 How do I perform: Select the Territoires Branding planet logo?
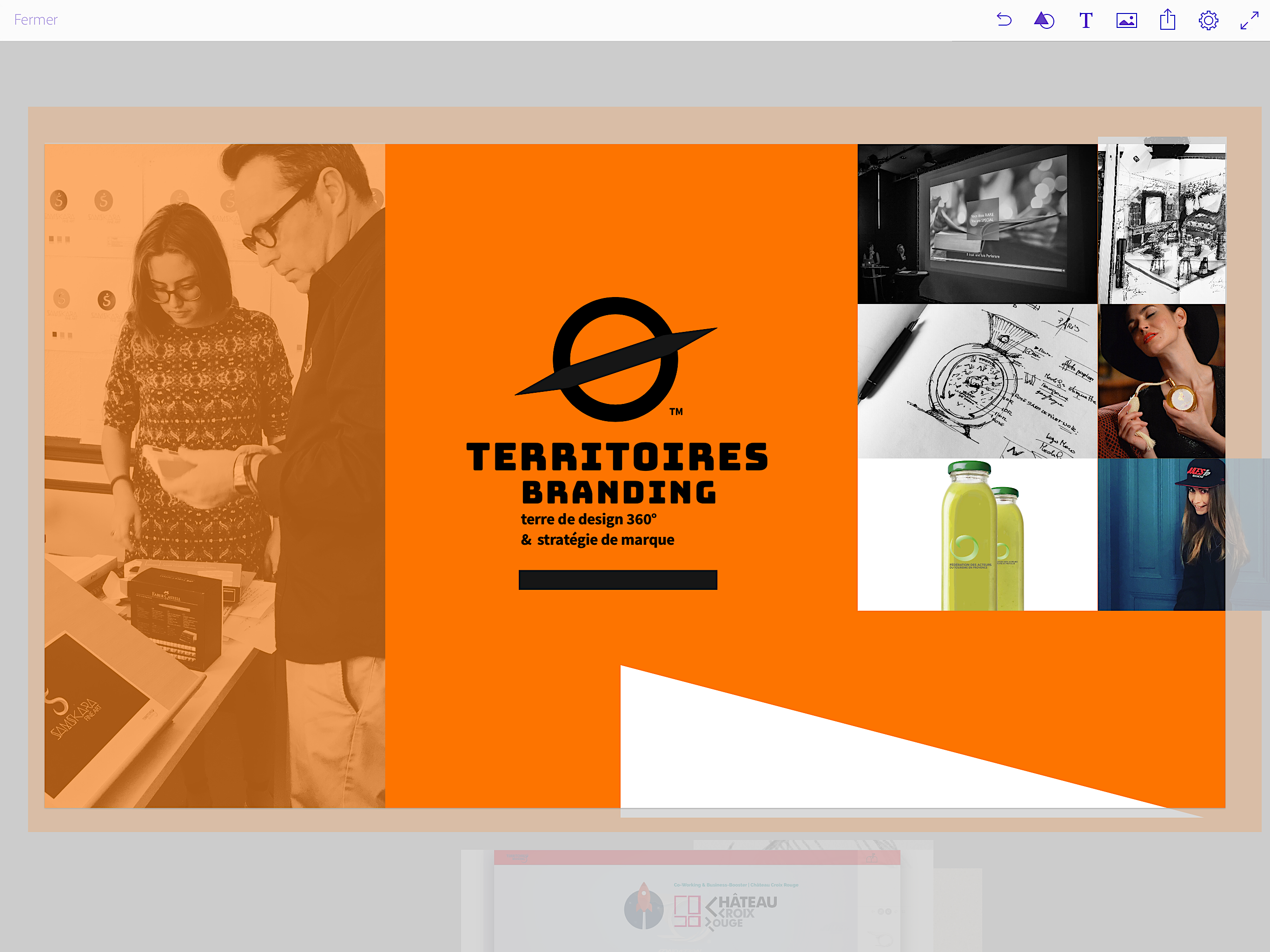[x=616, y=359]
